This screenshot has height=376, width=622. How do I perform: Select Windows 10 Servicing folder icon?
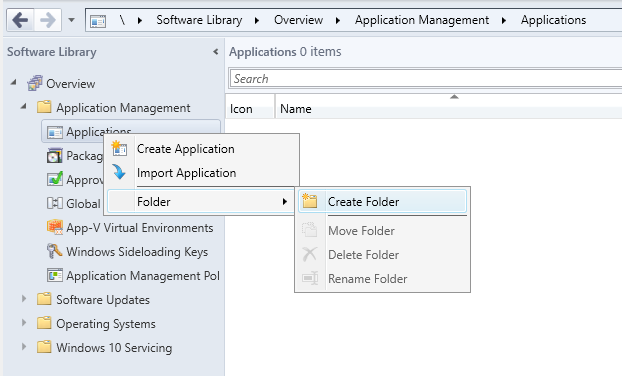(44, 346)
